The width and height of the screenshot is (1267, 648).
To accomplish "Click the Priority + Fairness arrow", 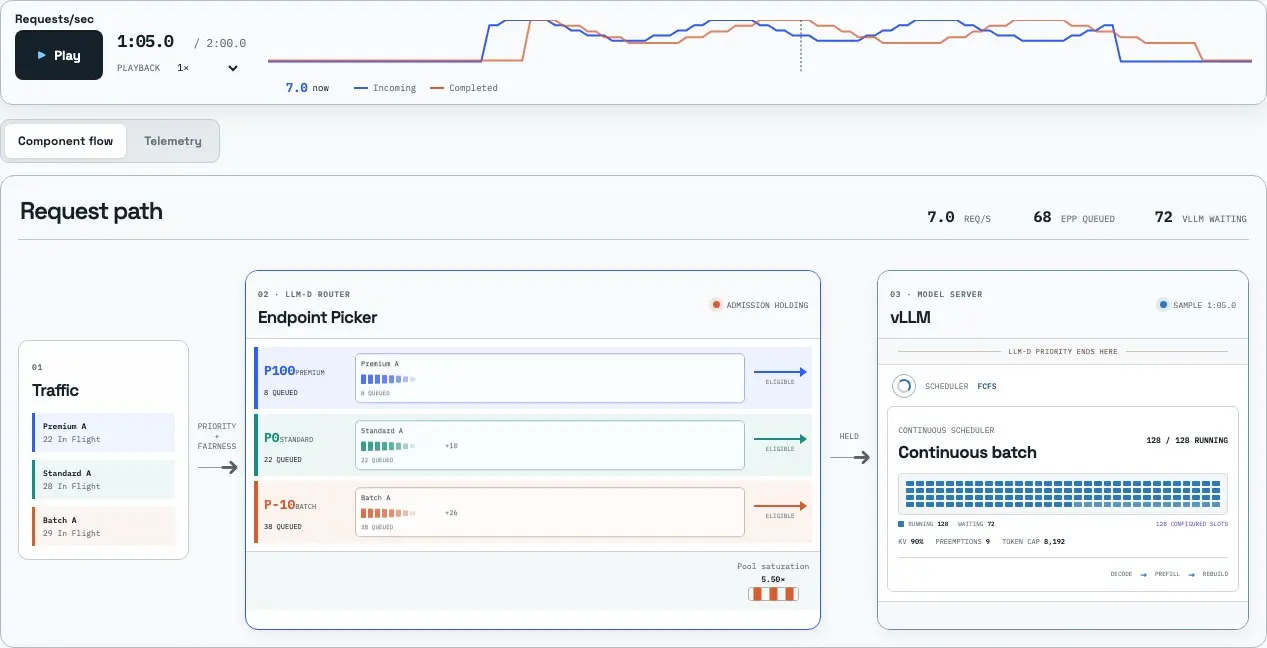I will [x=217, y=467].
